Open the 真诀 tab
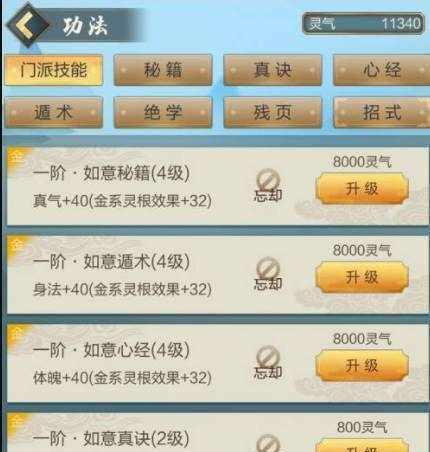430x452 pixels. (273, 70)
